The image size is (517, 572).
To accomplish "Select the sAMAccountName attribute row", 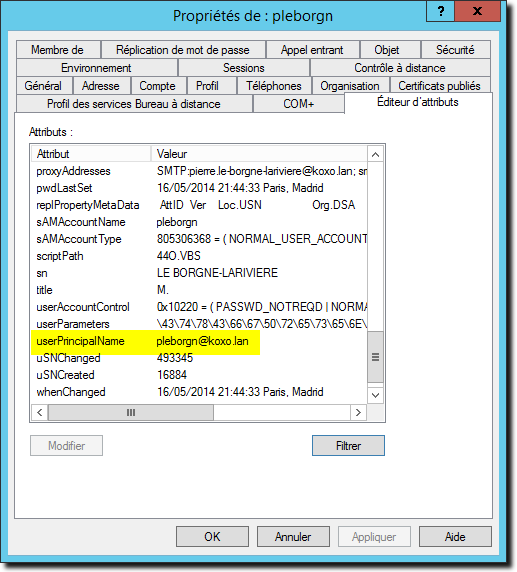I will [x=199, y=222].
